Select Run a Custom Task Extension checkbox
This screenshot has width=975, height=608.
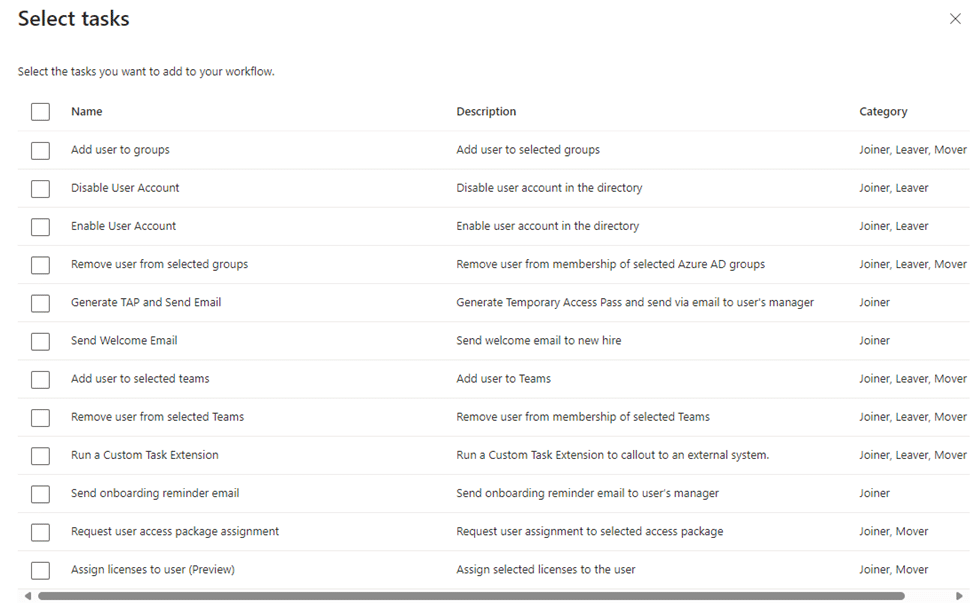[40, 455]
